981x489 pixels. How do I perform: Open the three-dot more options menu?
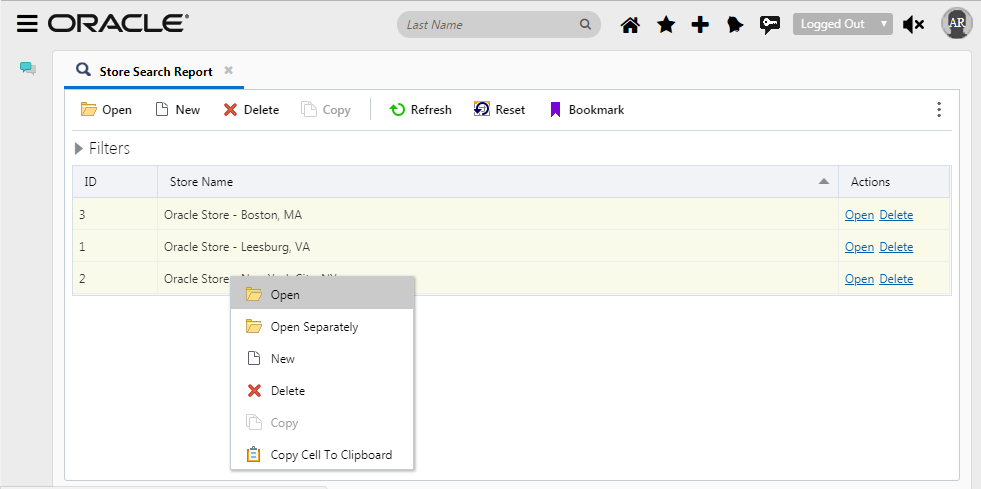(x=938, y=110)
